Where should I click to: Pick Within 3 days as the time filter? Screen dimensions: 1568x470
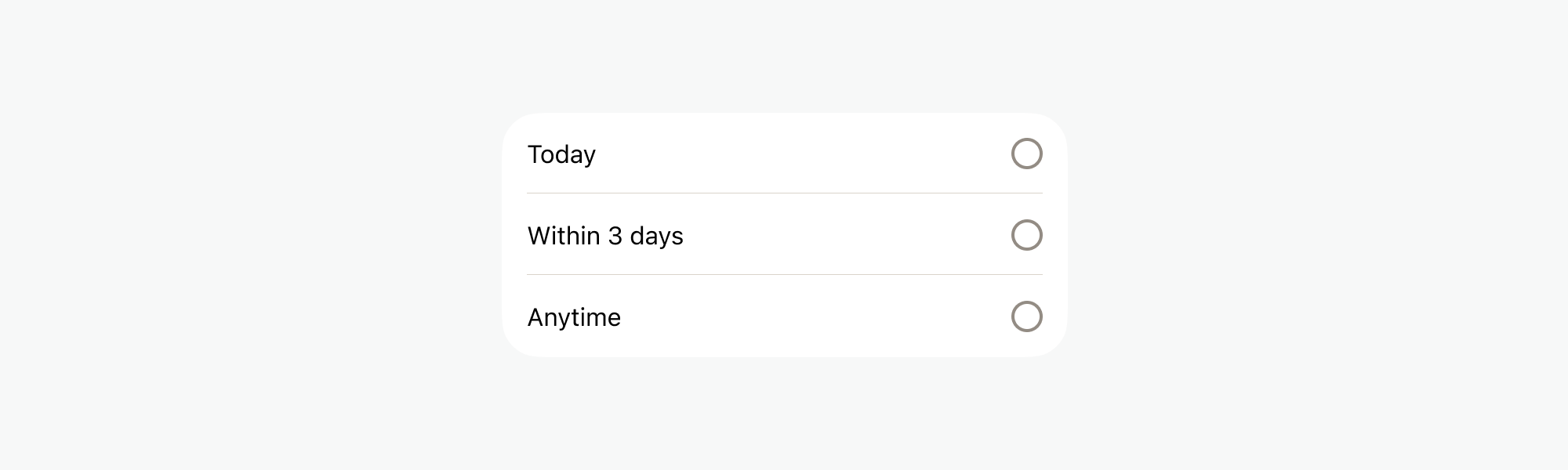click(1026, 235)
